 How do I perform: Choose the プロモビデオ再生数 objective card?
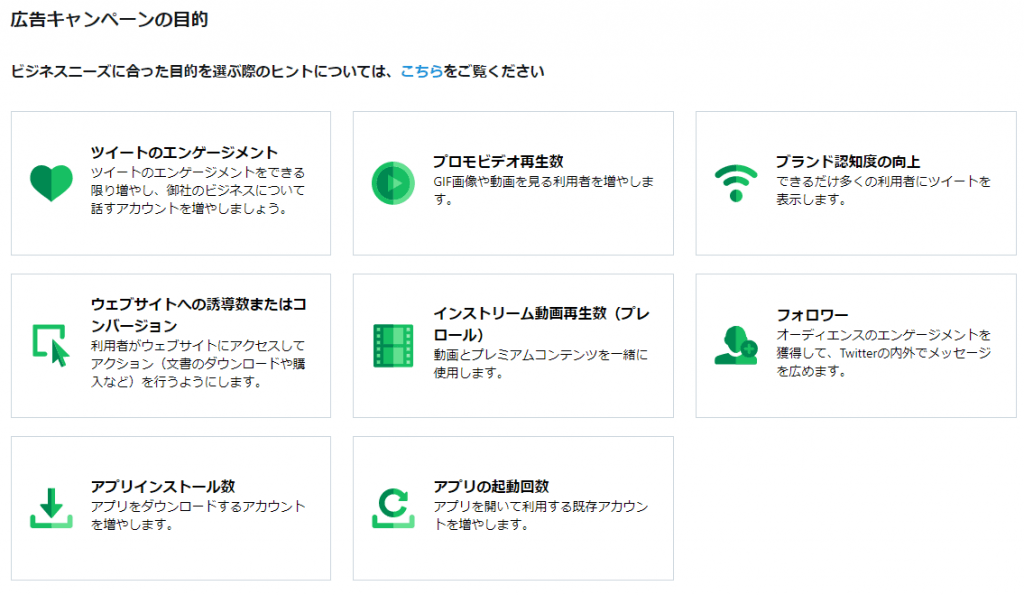(x=513, y=181)
